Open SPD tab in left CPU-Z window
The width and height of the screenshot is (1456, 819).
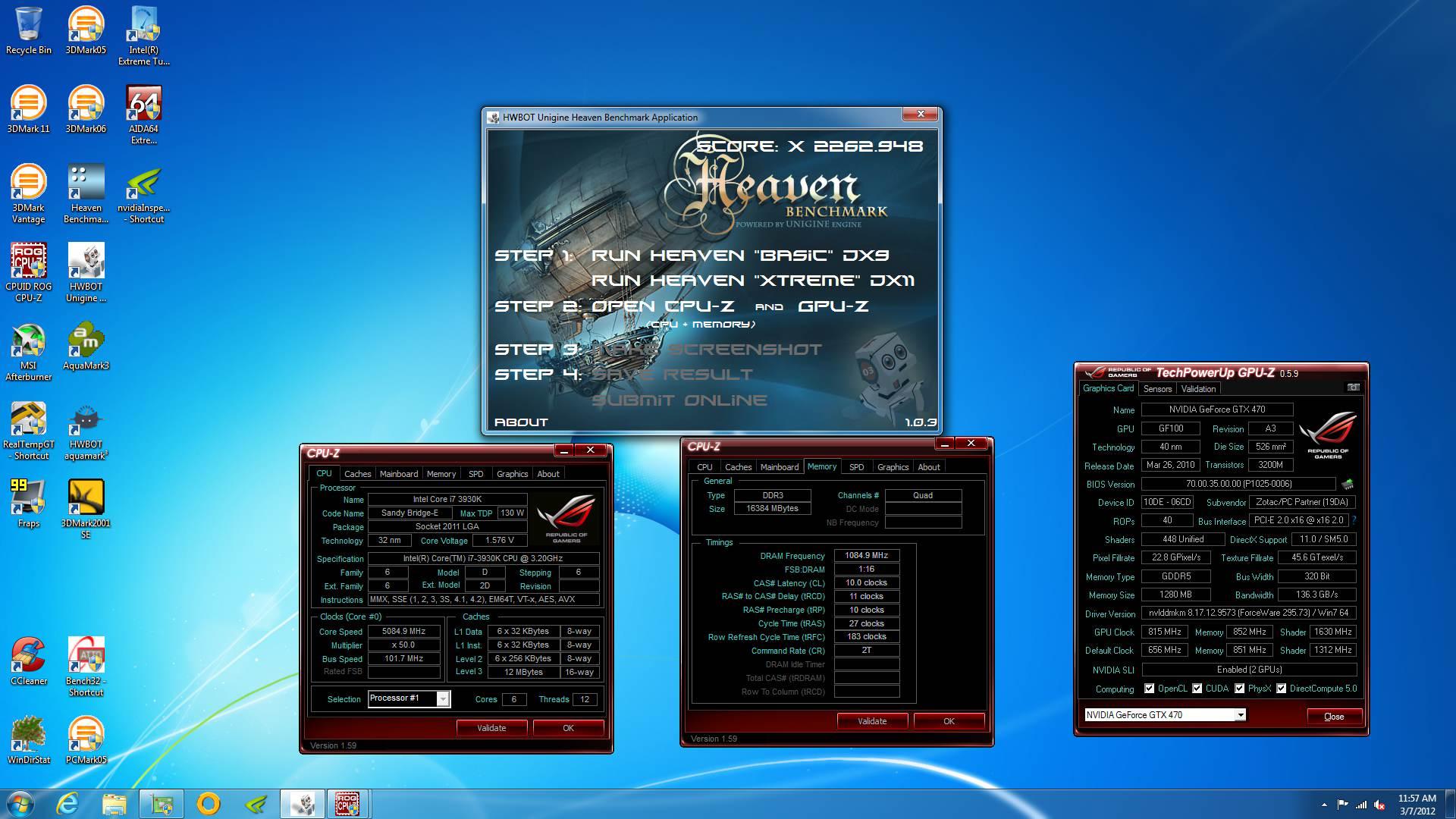475,473
